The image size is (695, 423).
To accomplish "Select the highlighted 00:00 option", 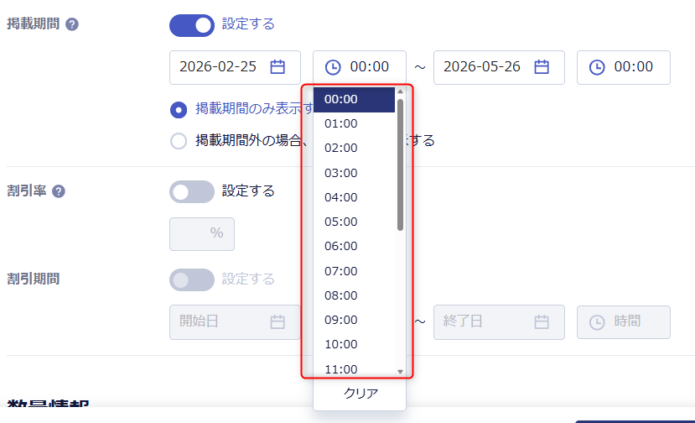I will click(x=341, y=99).
